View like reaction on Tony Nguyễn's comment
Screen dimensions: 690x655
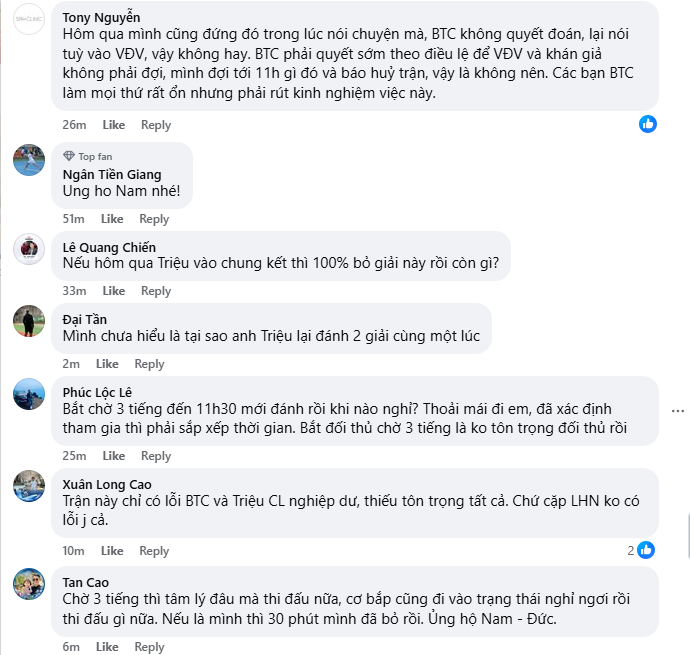click(x=648, y=124)
